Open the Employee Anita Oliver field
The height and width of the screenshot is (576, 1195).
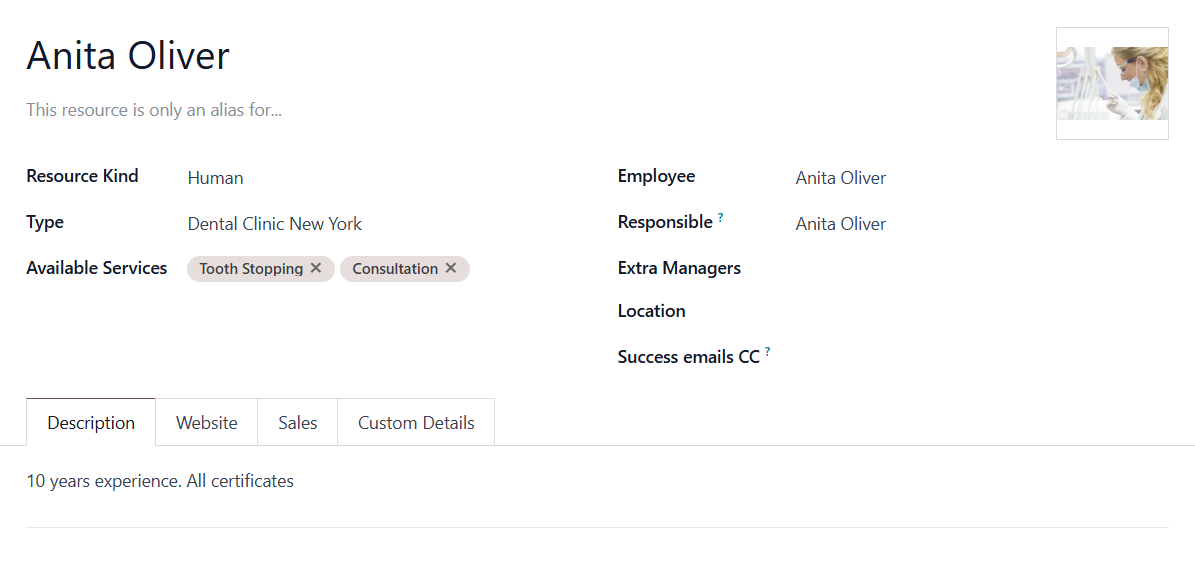pos(982,178)
